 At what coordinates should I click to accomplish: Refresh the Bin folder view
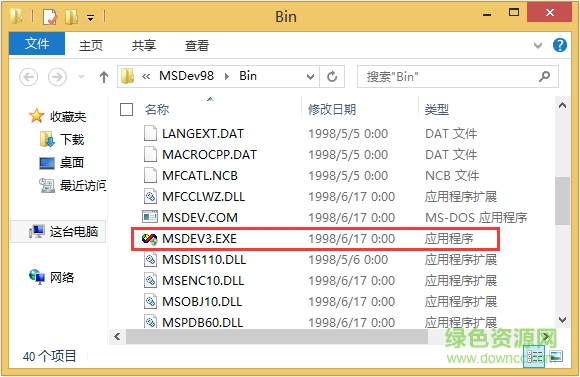click(332, 77)
